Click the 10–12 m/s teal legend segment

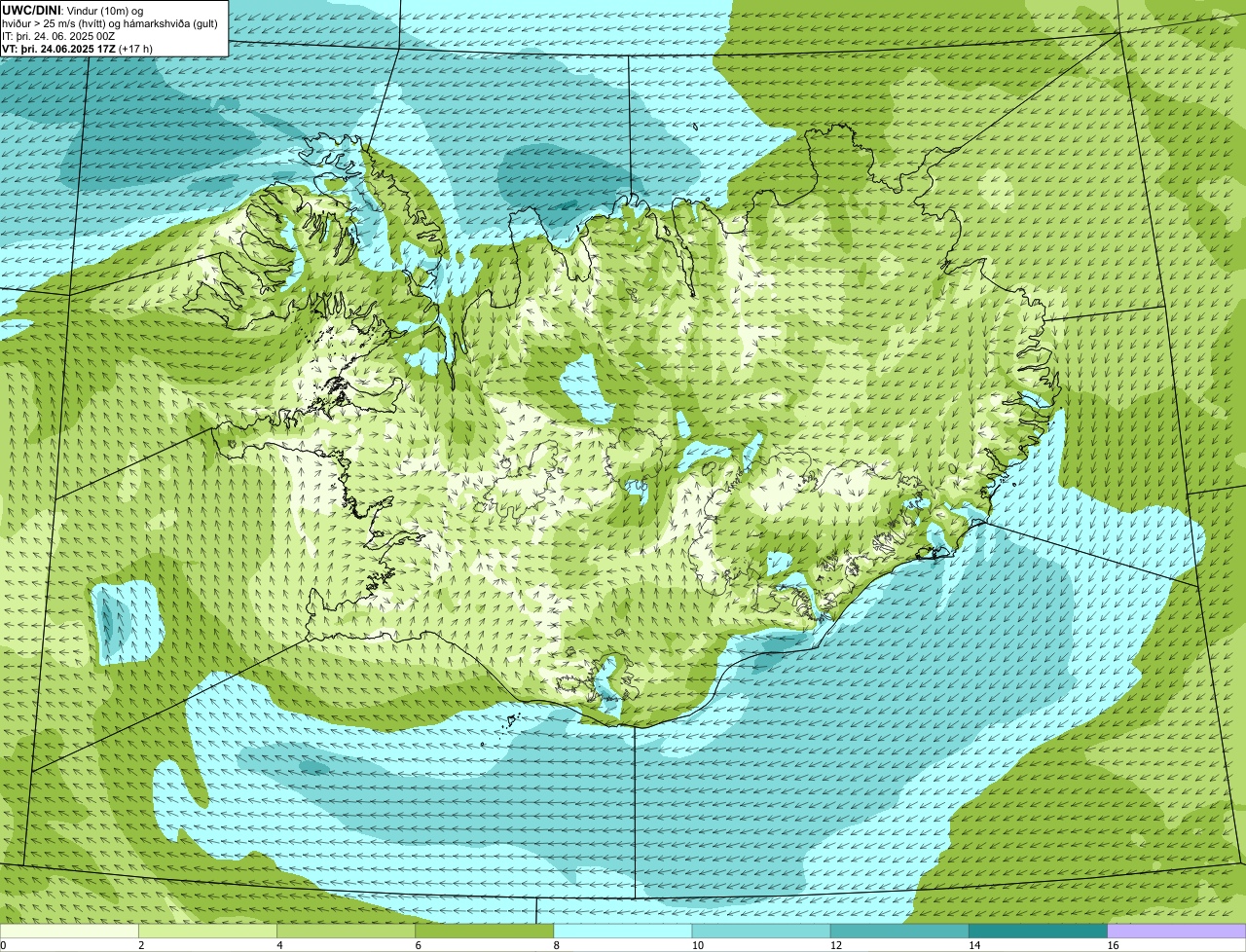point(761,932)
